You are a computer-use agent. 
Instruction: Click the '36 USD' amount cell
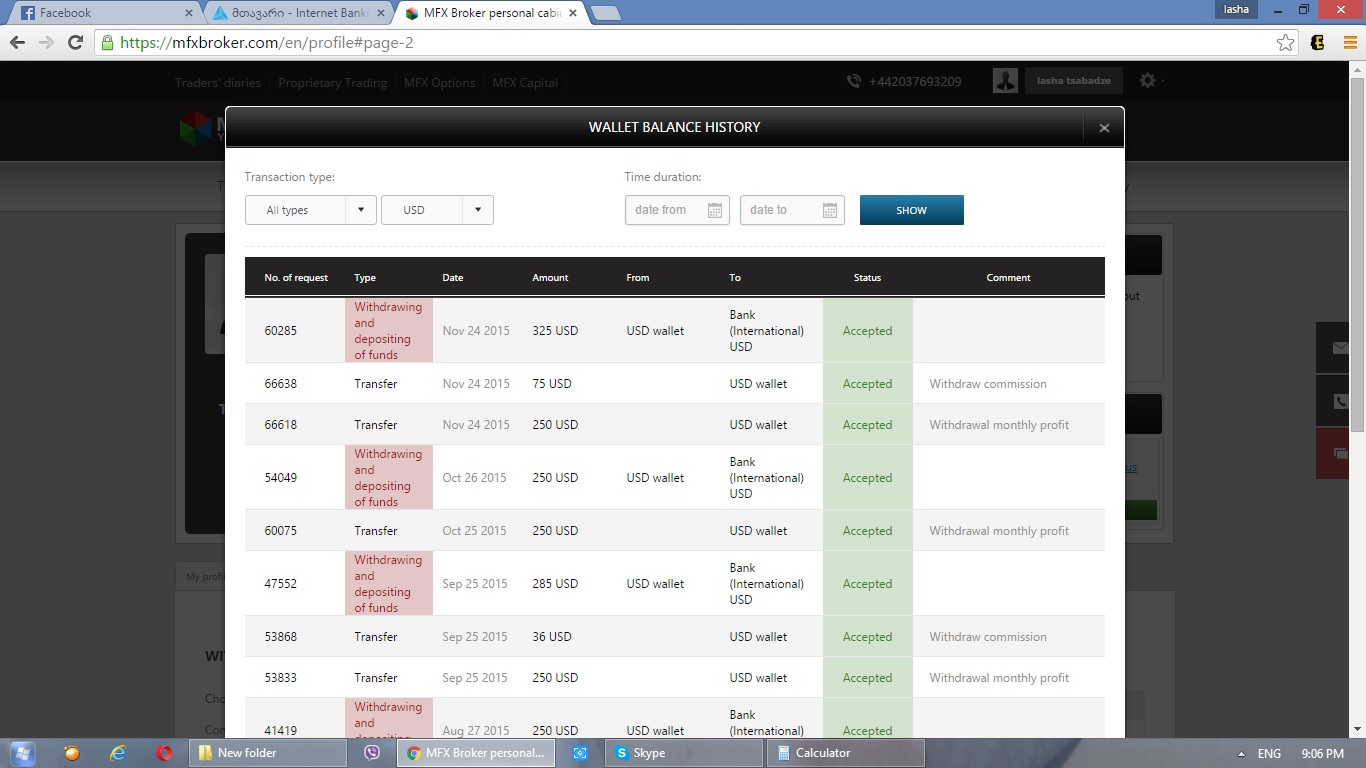point(552,637)
